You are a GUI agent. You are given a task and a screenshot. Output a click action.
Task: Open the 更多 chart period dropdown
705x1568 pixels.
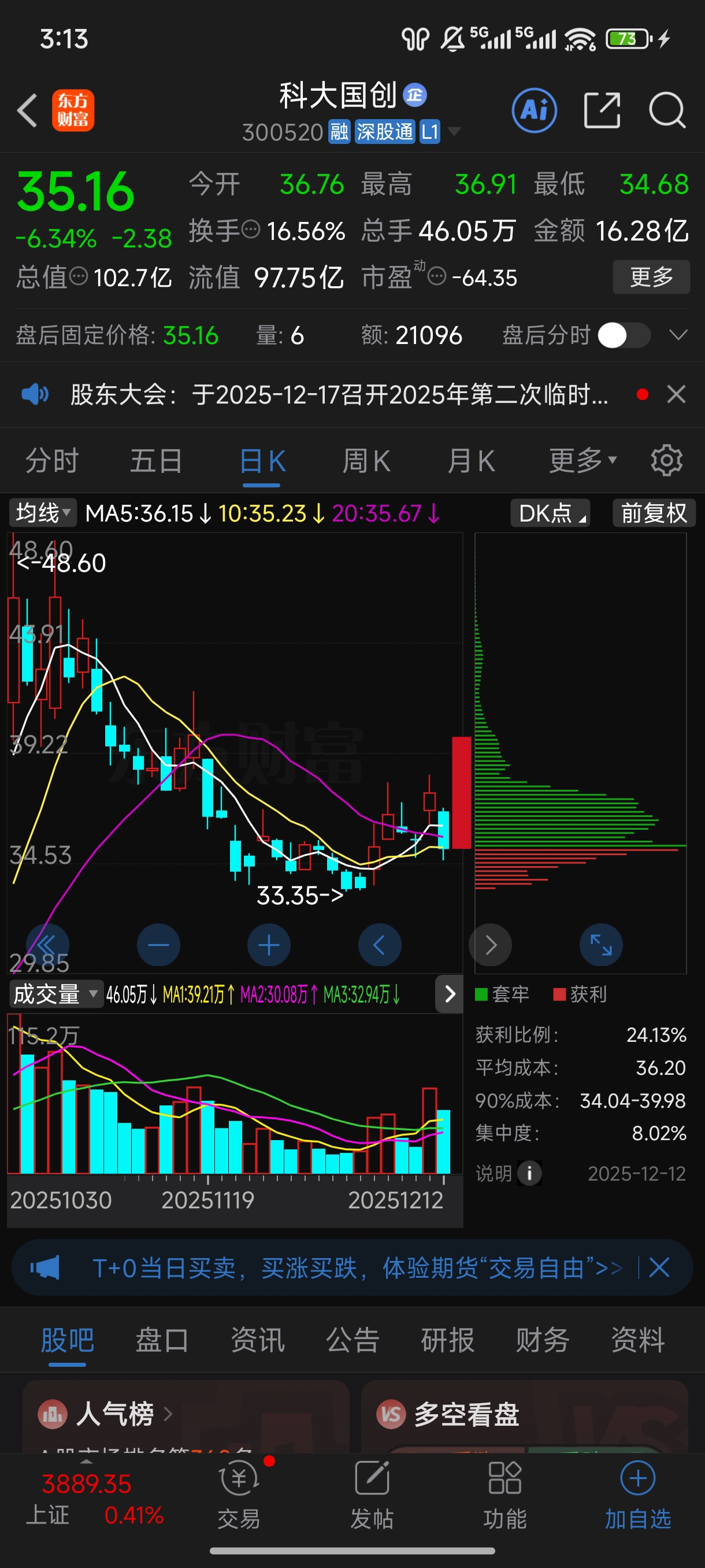tap(583, 461)
